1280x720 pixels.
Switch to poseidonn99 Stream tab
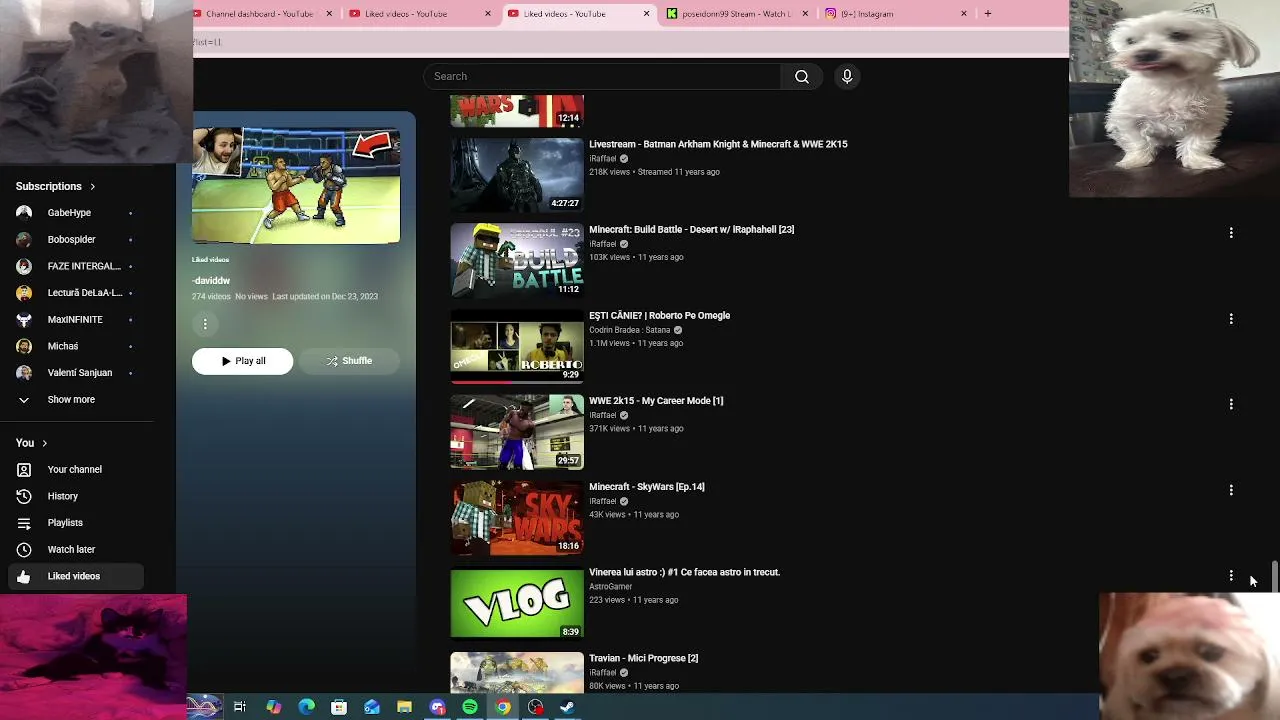point(736,14)
